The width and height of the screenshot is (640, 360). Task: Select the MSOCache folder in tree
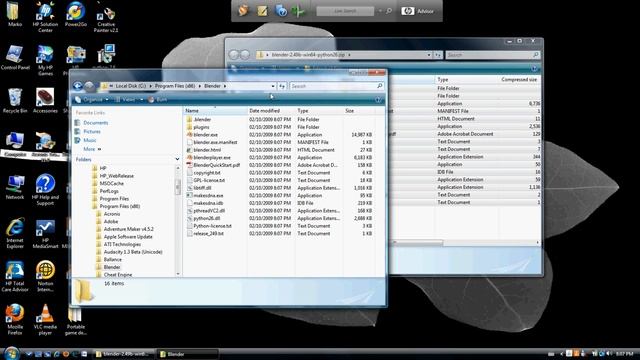click(111, 183)
